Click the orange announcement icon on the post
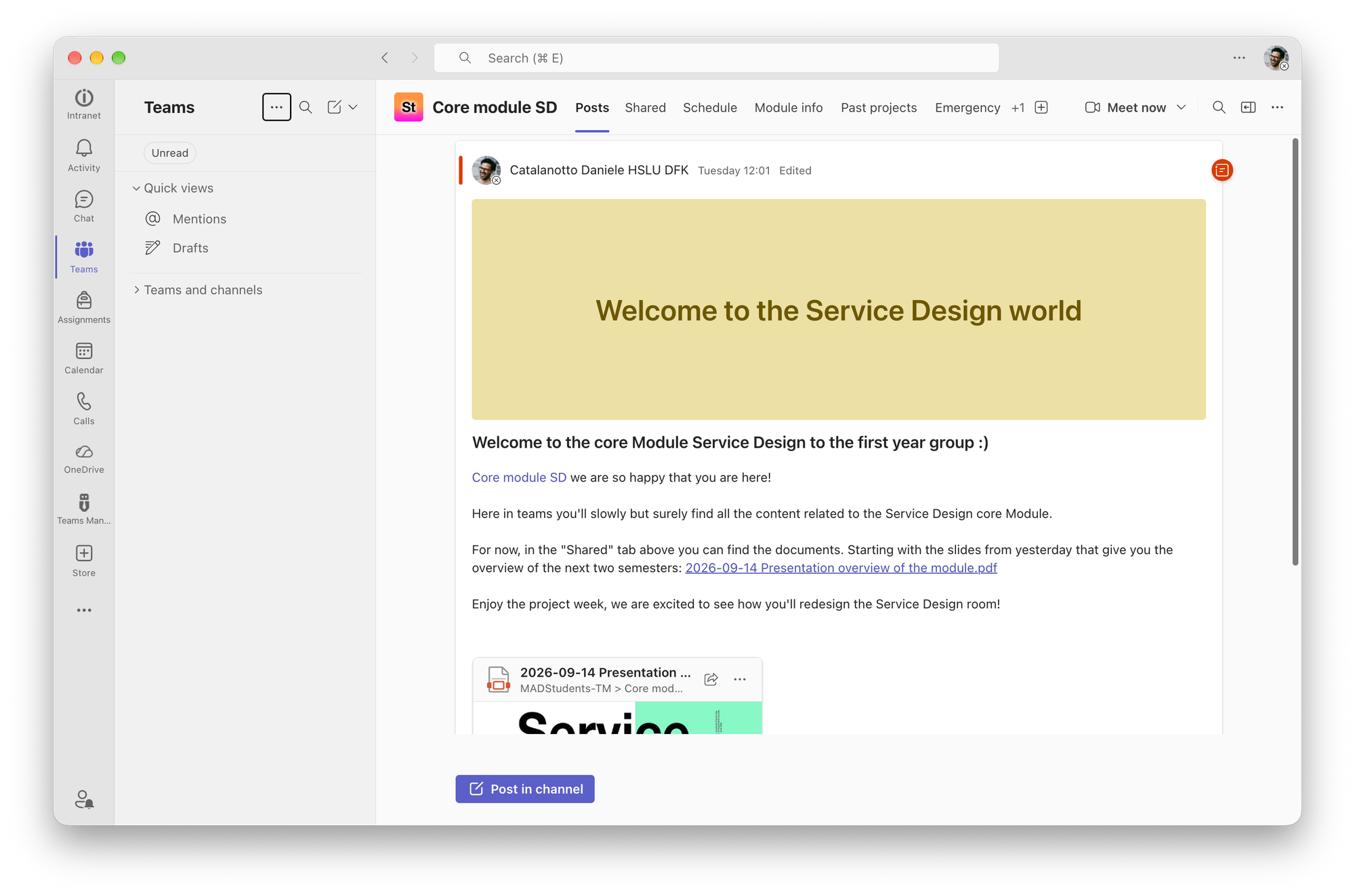This screenshot has height=896, width=1355. pos(1222,170)
